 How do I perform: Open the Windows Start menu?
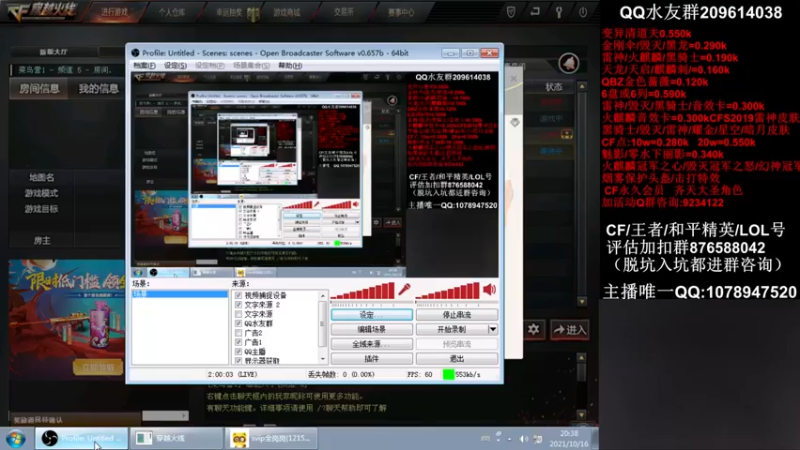[x=16, y=438]
